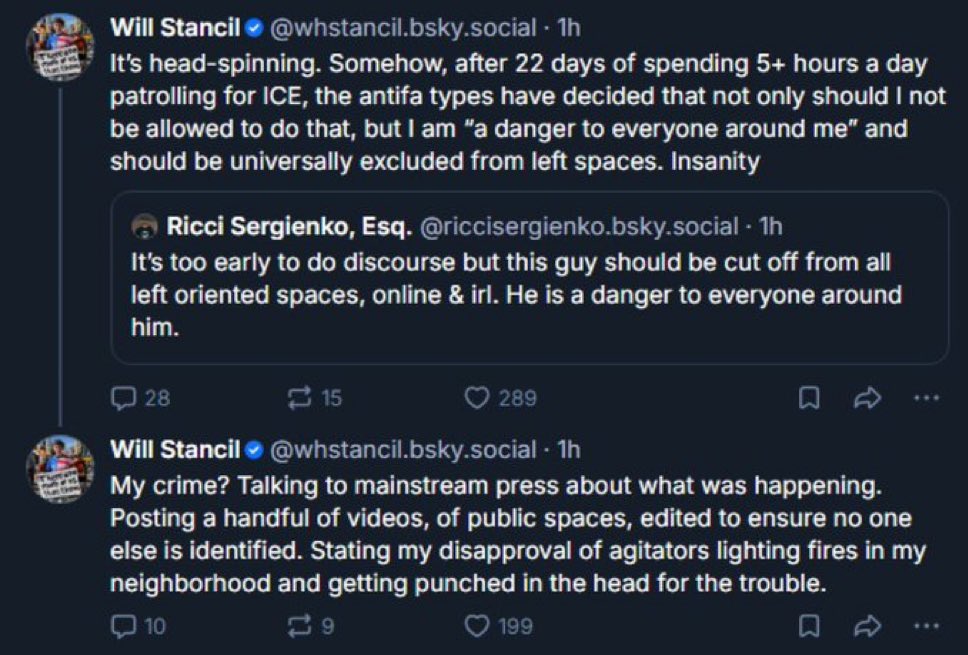Open @whstancil.bsky.social handle on second post
968x655 pixels.
tap(403, 449)
